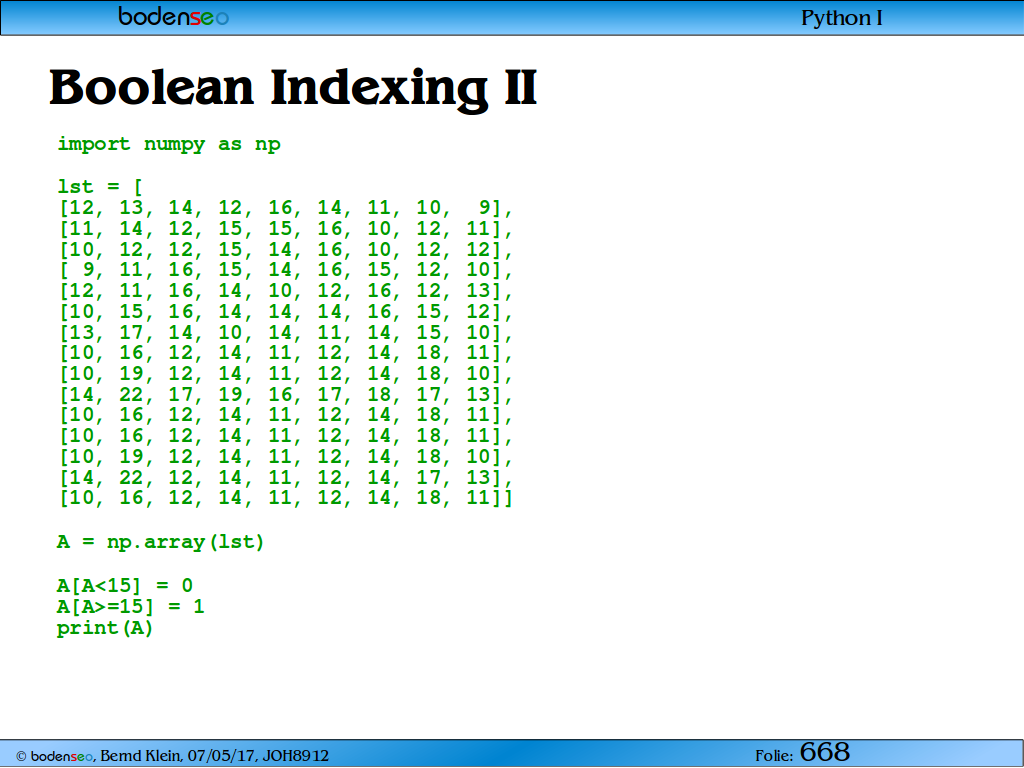Click the 'A[A<15] = 0' statement
The image size is (1024, 768).
pyautogui.click(x=125, y=586)
